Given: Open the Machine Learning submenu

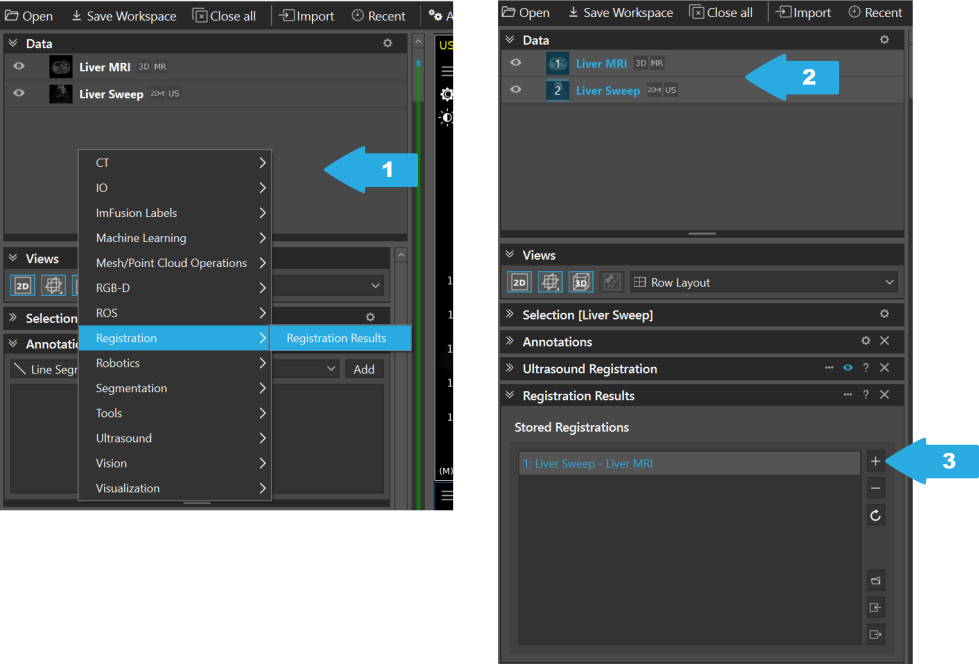Looking at the screenshot, I should pyautogui.click(x=175, y=238).
